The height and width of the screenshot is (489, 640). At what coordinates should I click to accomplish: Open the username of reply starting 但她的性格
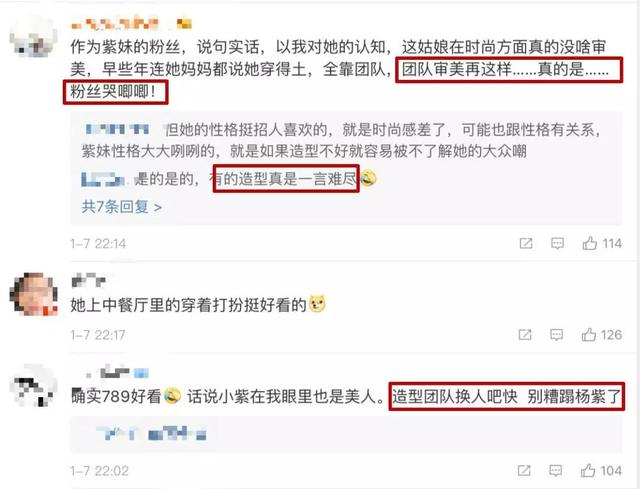pyautogui.click(x=117, y=129)
